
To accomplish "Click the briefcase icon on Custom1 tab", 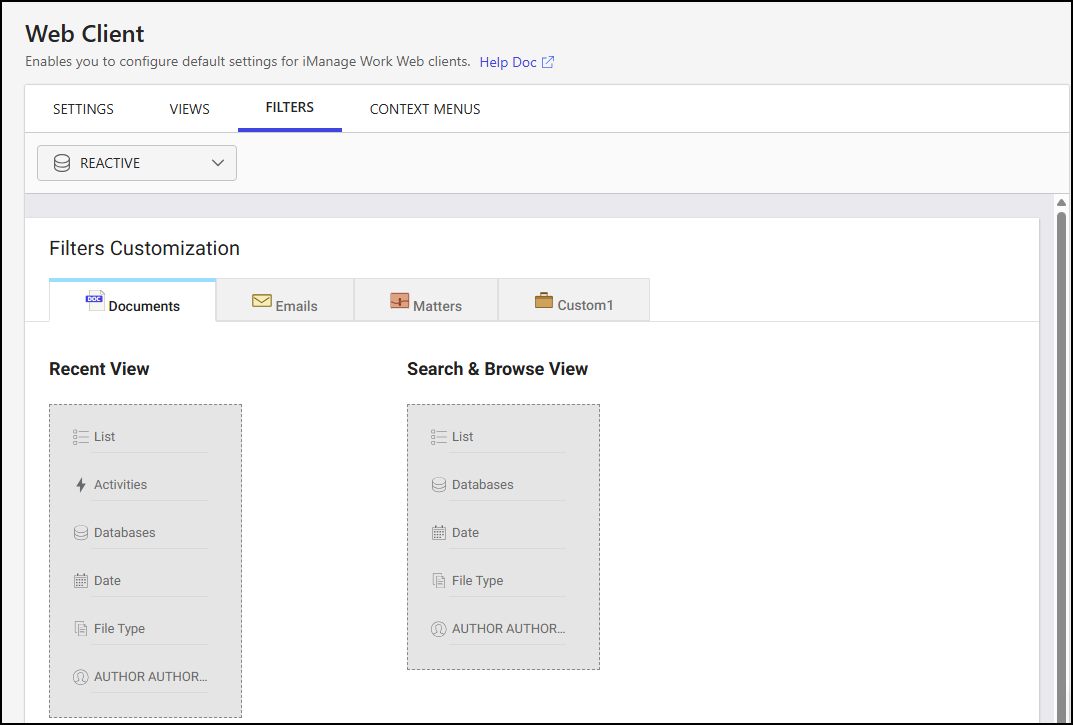I will click(x=544, y=301).
